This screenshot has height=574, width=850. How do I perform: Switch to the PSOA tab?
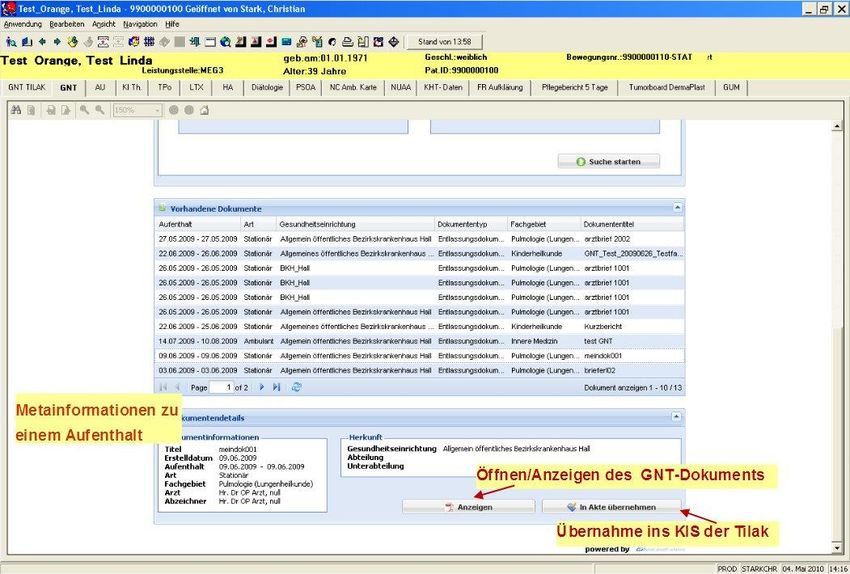[x=306, y=88]
